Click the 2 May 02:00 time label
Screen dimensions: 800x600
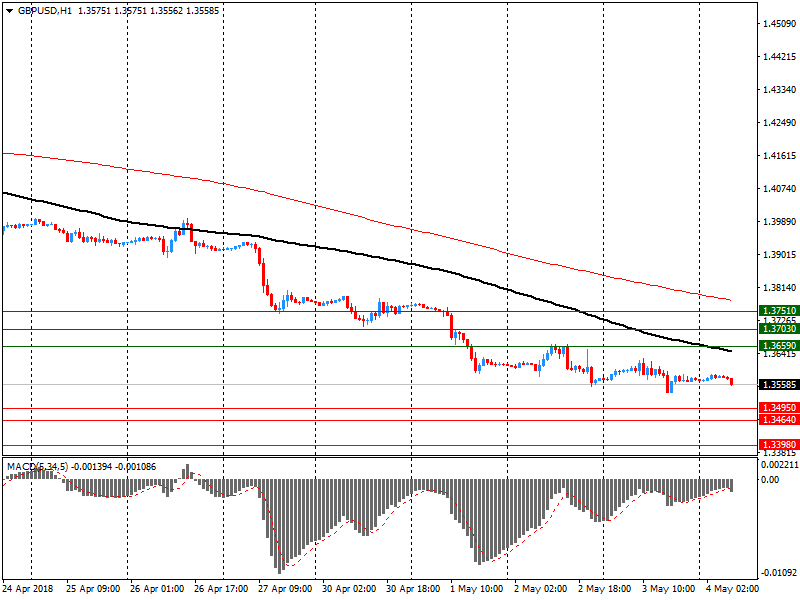coord(541,589)
